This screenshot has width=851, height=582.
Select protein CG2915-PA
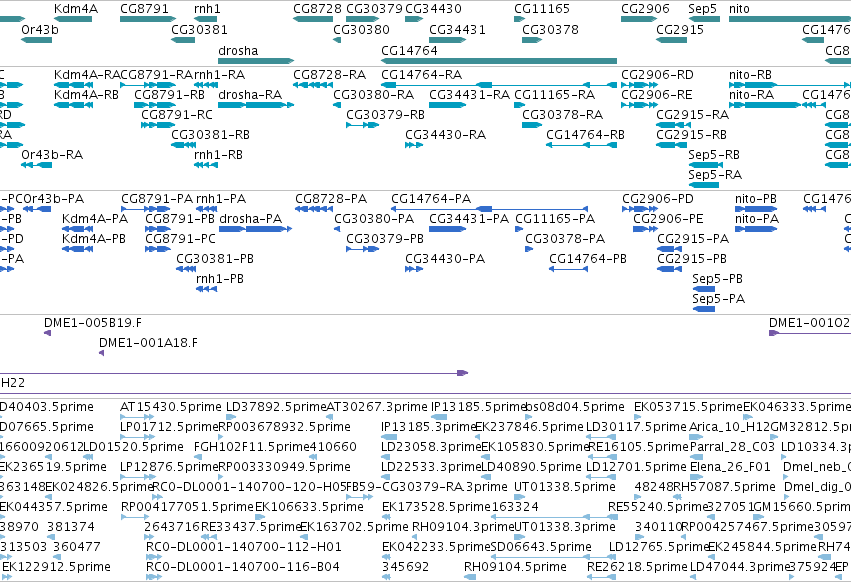pos(669,249)
